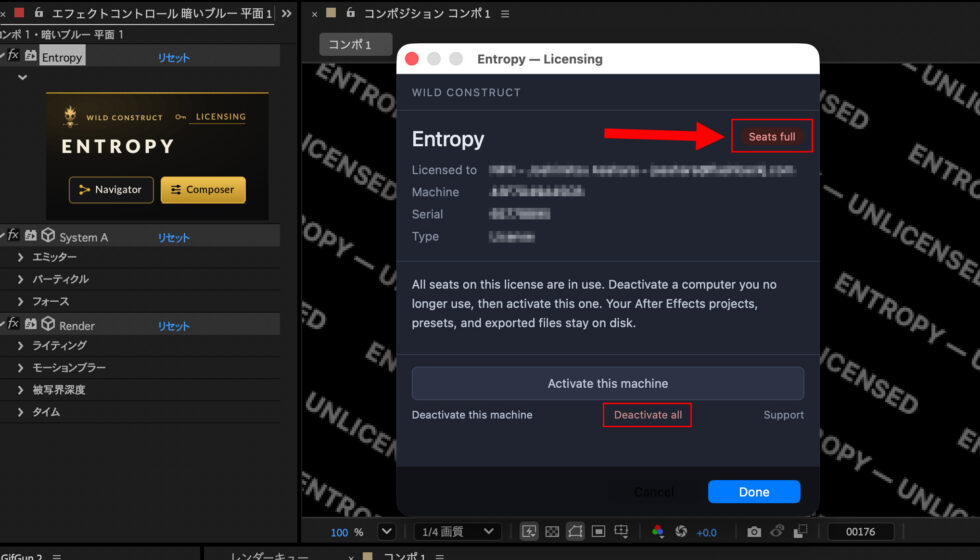Select the Entropy effect name
Screen dimensions: 980x560
pyautogui.click(x=62, y=57)
